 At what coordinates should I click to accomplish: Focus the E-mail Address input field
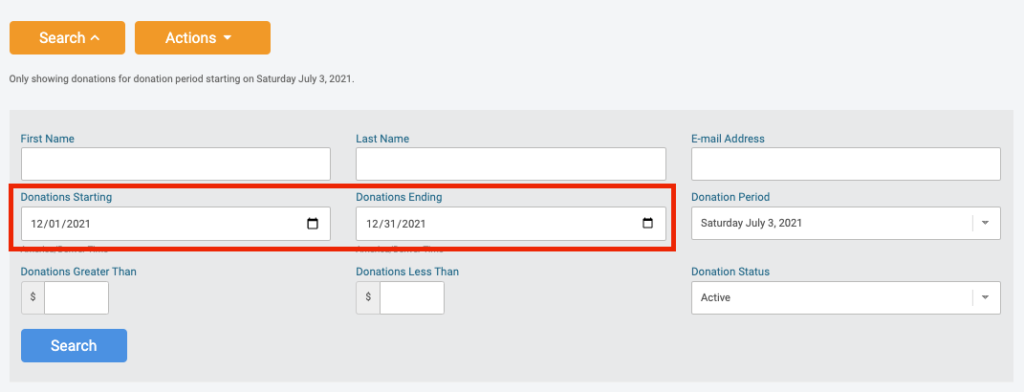point(846,164)
